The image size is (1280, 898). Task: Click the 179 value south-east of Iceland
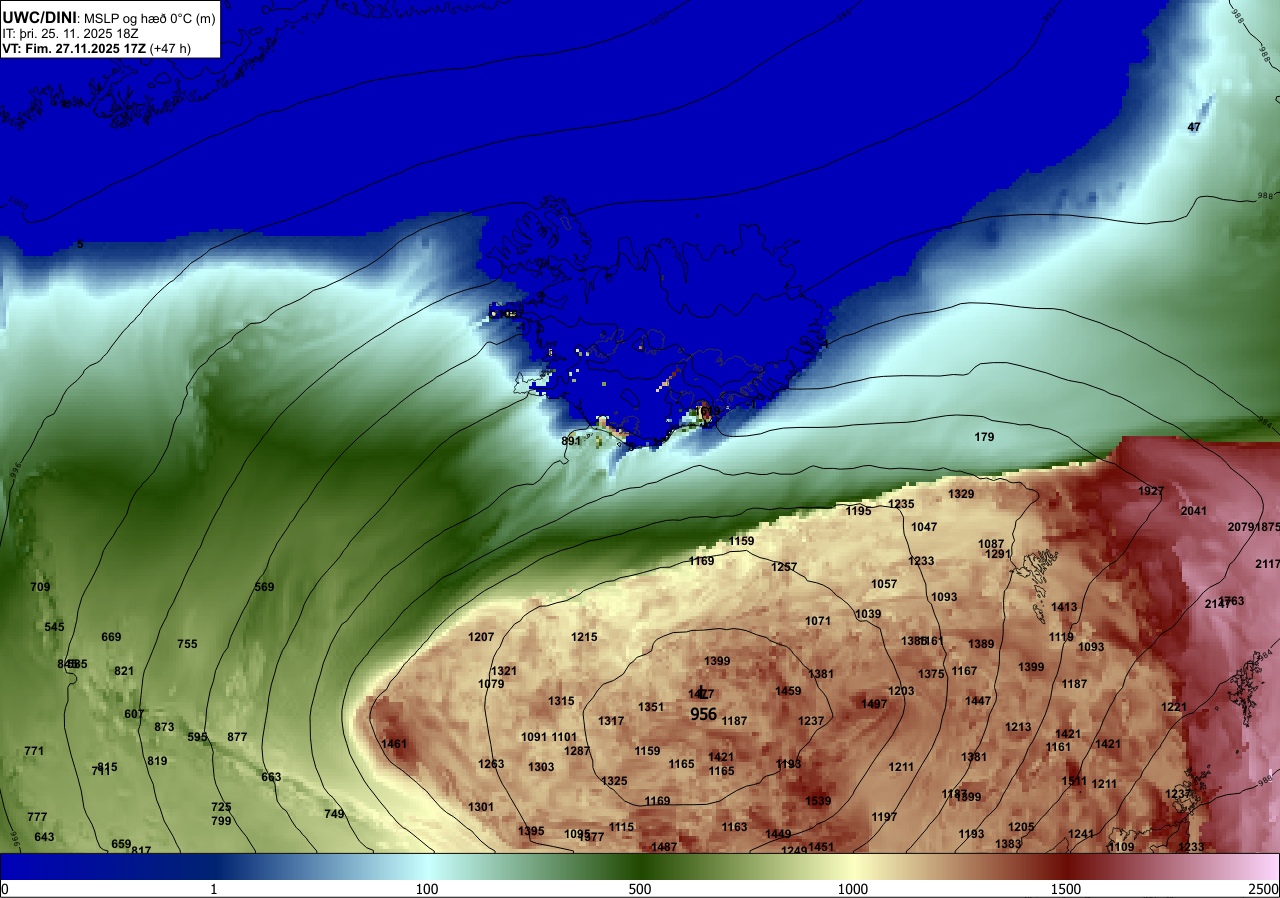[x=985, y=437]
